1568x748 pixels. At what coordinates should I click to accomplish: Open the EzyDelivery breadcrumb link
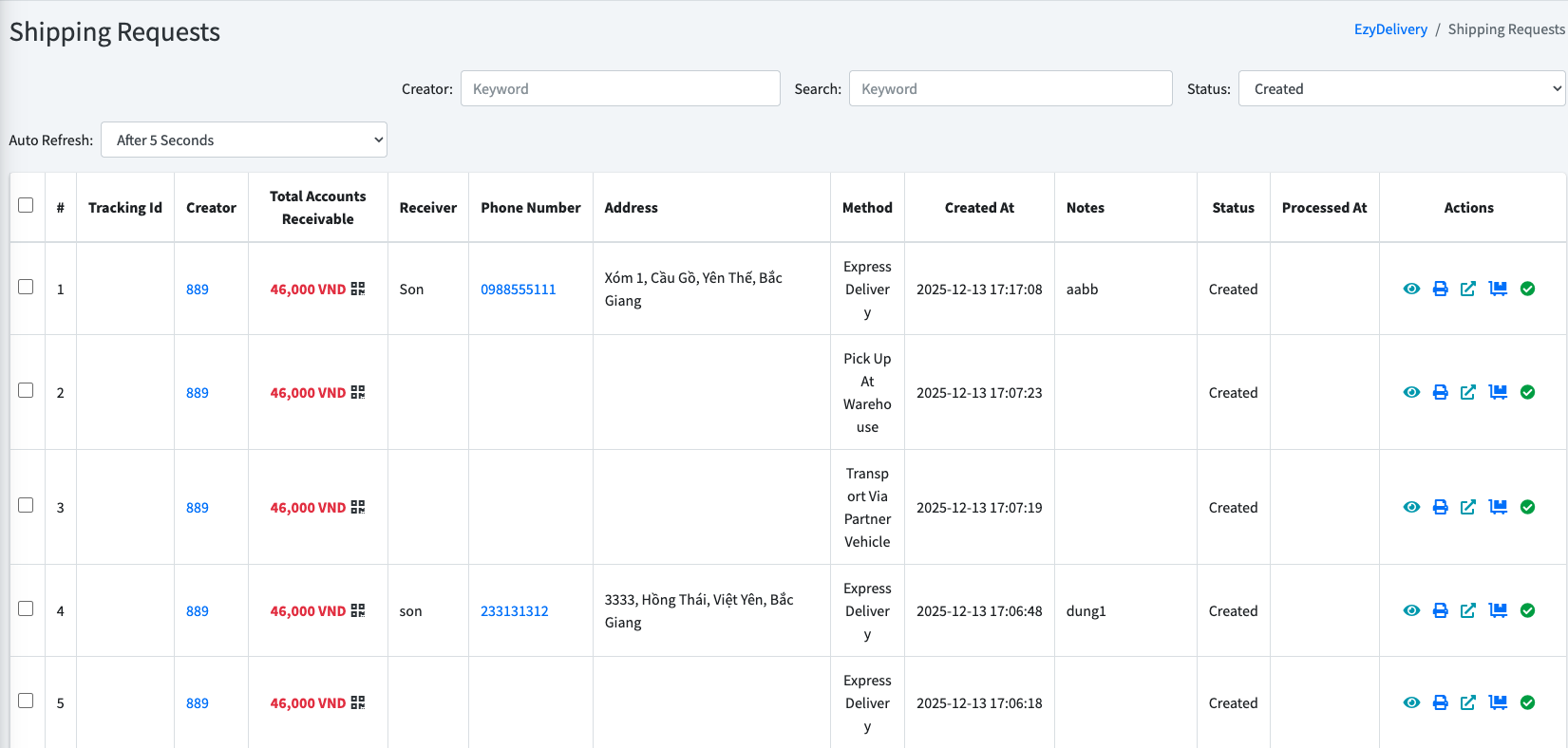[1390, 29]
